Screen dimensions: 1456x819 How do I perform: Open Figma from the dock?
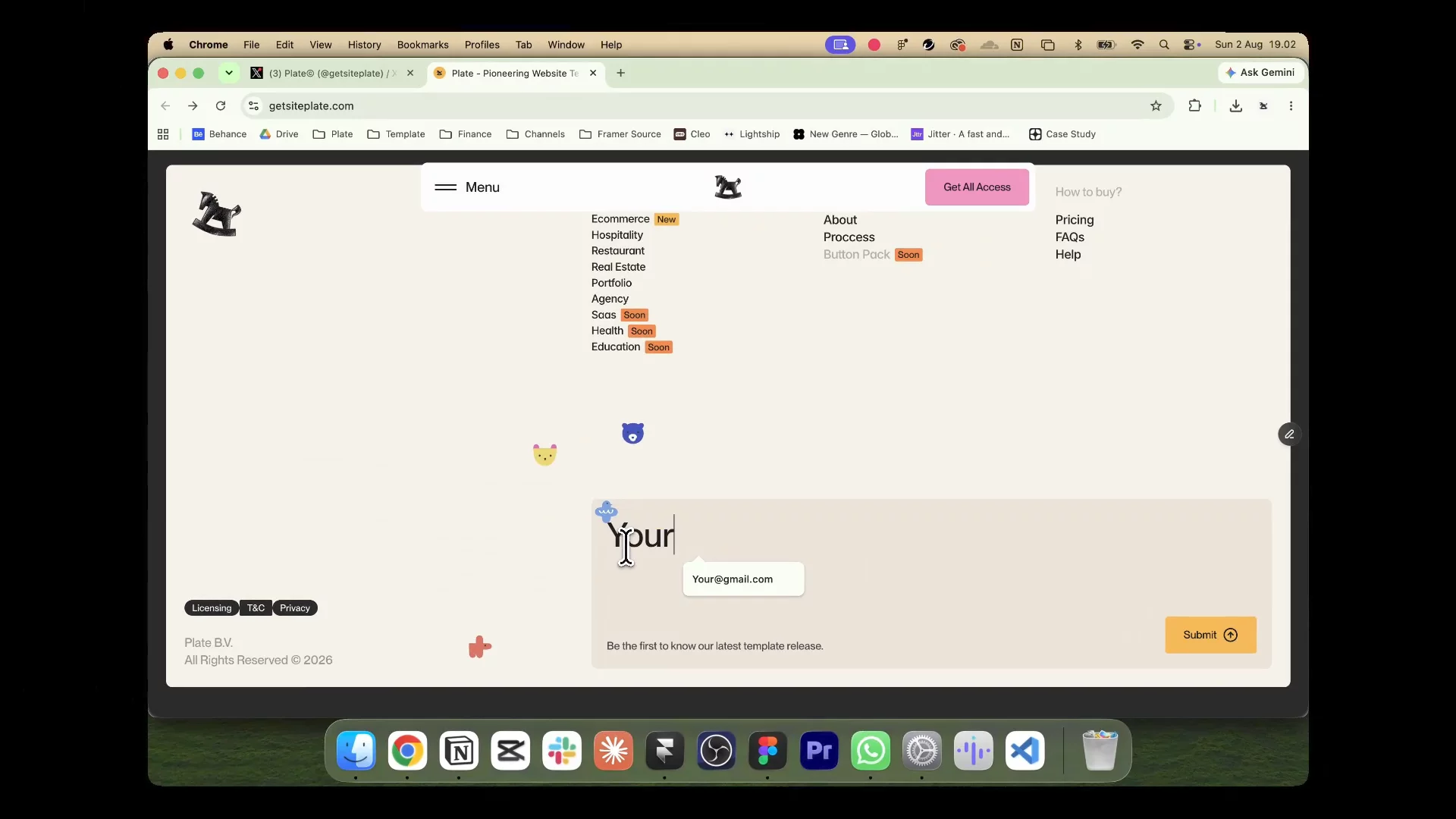pyautogui.click(x=767, y=751)
